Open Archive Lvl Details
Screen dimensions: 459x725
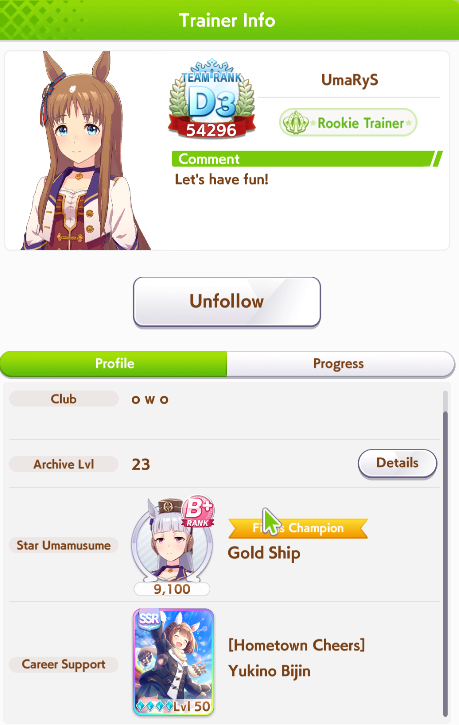(x=397, y=463)
